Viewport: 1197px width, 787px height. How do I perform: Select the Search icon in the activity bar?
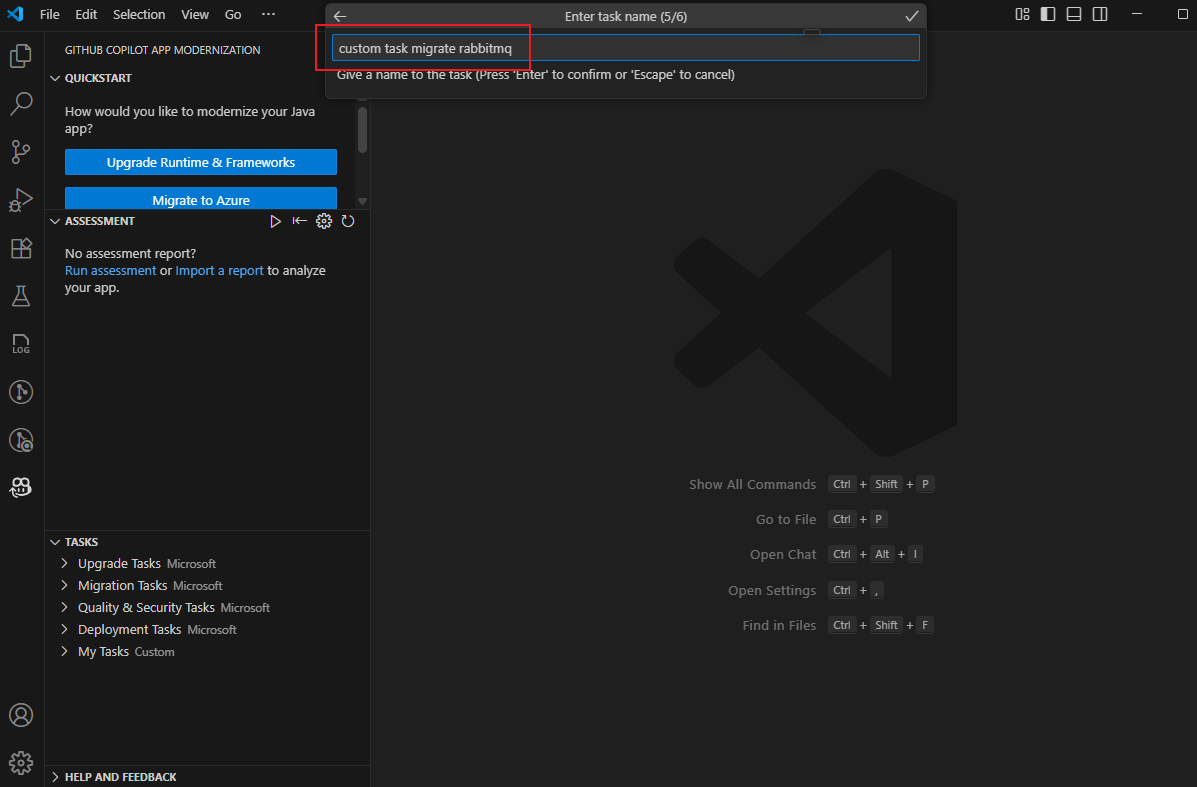[x=21, y=103]
